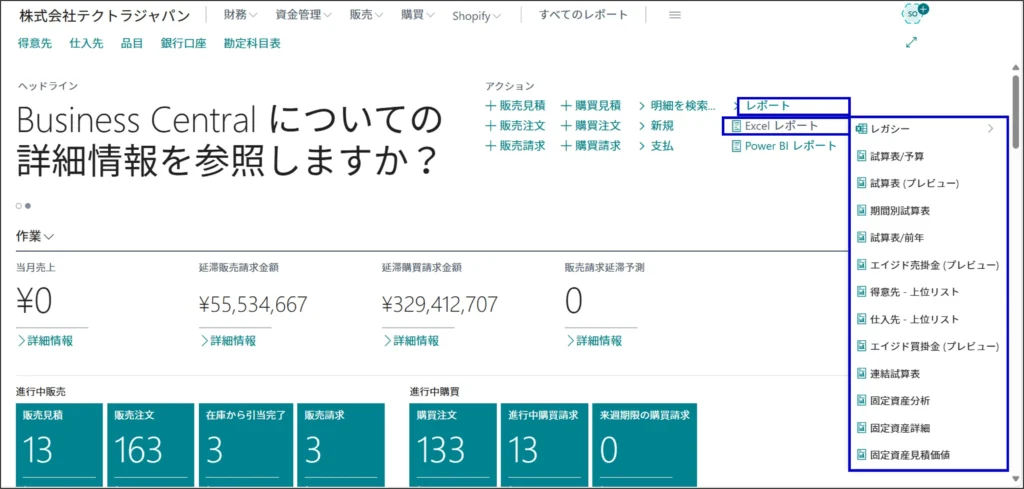Image resolution: width=1024 pixels, height=489 pixels.
Task: Open すべてのレポート from the navigation bar
Action: tap(583, 15)
